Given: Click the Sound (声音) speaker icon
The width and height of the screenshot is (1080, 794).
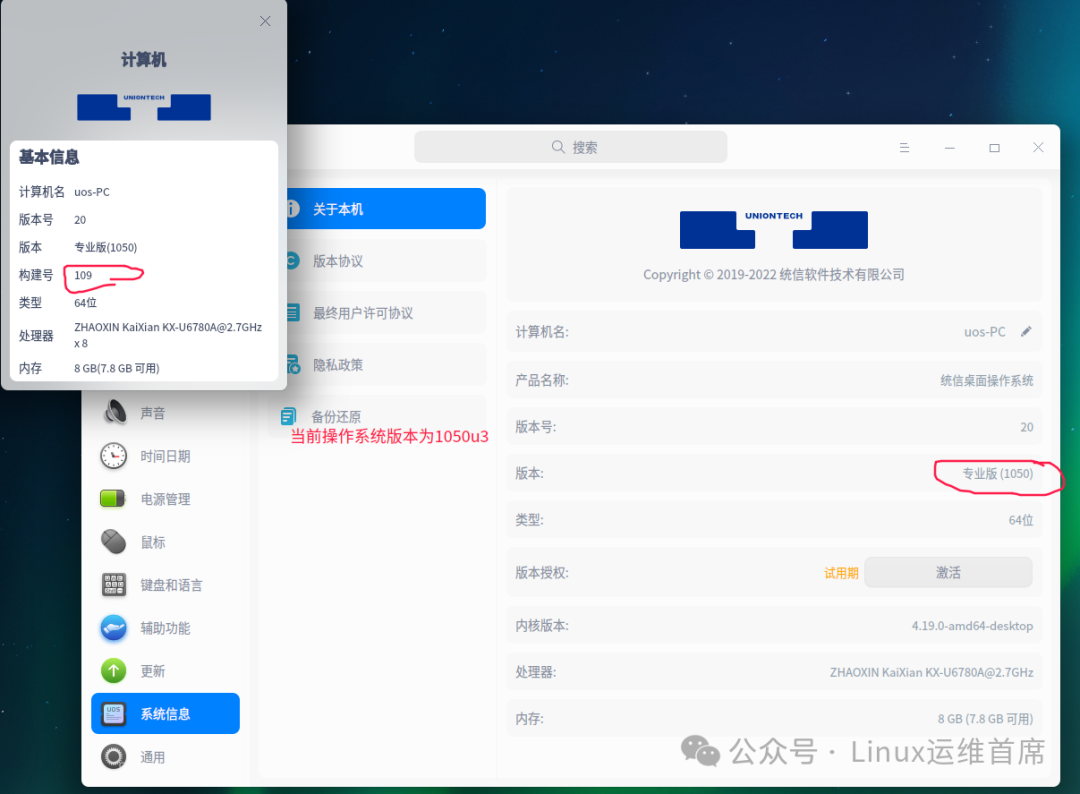Looking at the screenshot, I should pyautogui.click(x=114, y=412).
